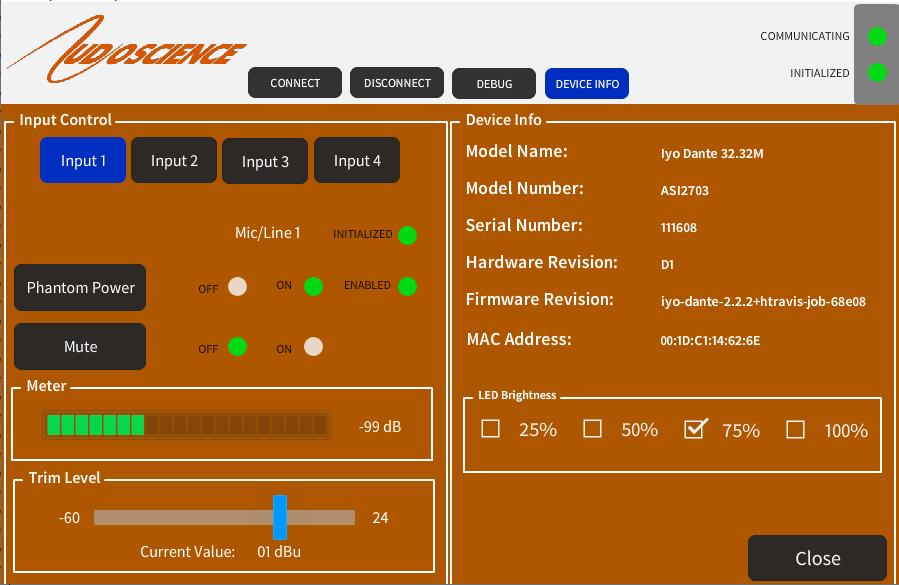The image size is (899, 585).
Task: Click the Mic/Line 1 Initialized indicator
Action: [407, 235]
